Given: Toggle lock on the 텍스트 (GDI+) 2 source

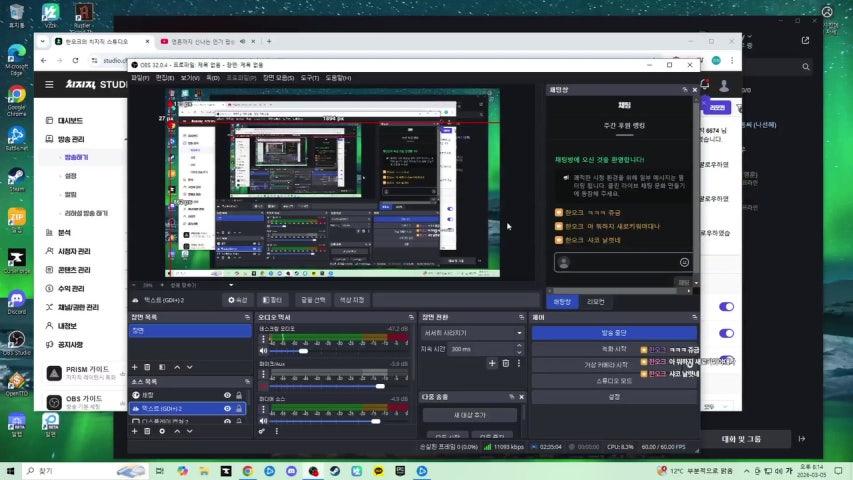Looking at the screenshot, I should tap(240, 409).
